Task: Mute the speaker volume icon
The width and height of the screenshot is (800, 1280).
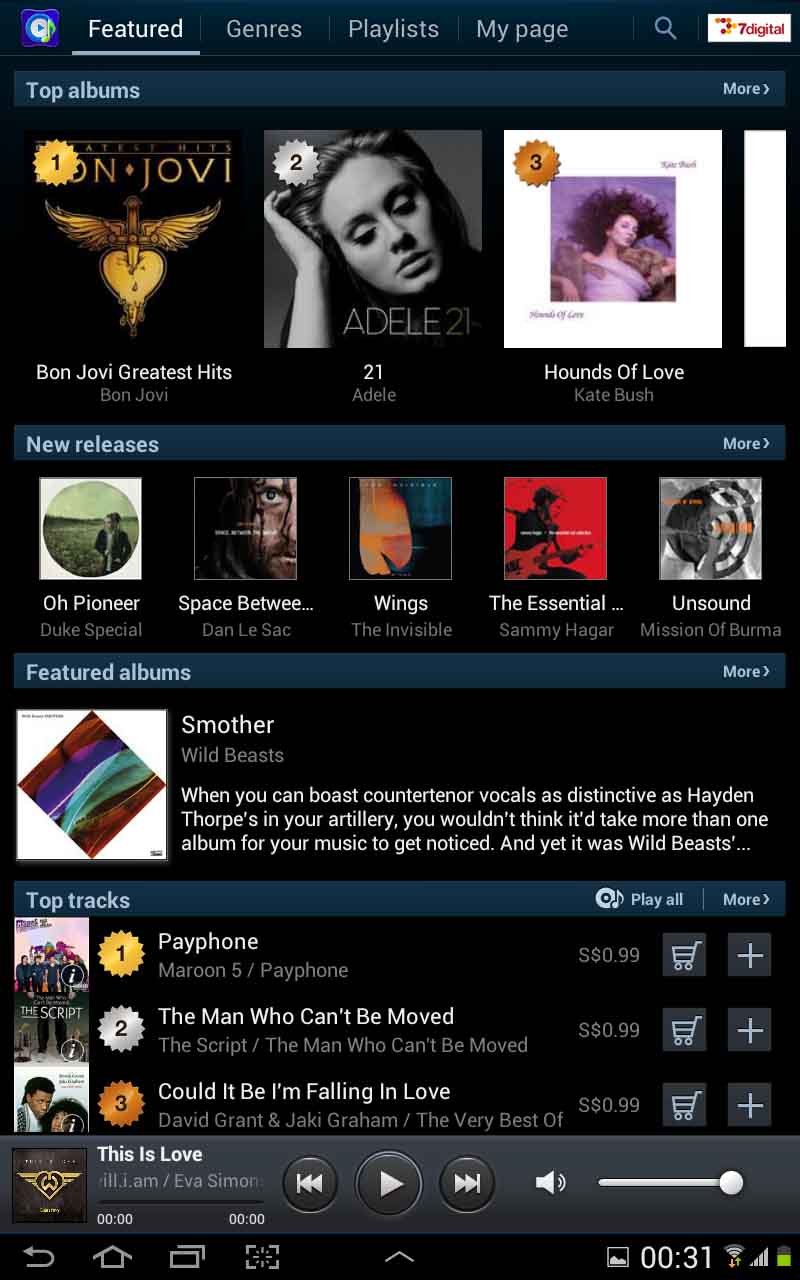Action: (x=550, y=1183)
